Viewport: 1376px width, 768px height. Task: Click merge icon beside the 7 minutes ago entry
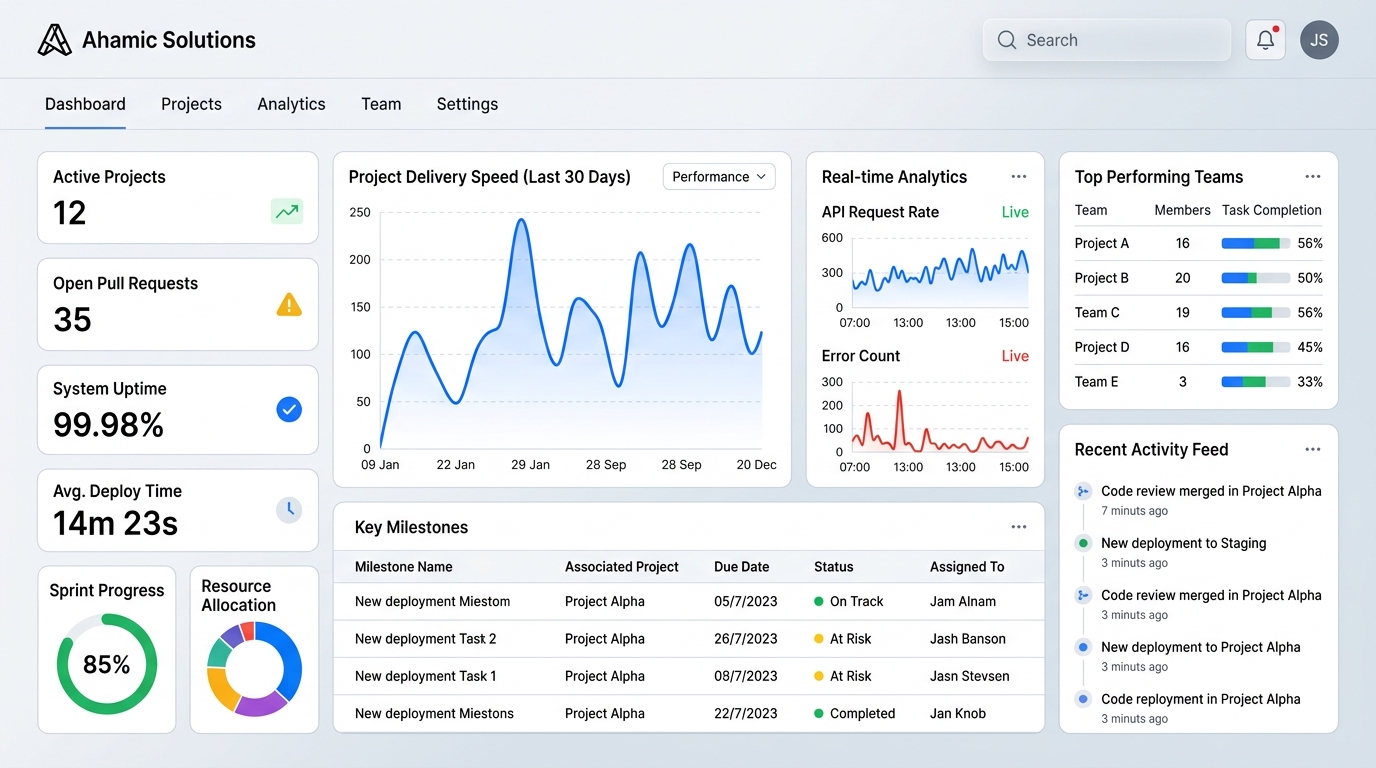click(1082, 491)
